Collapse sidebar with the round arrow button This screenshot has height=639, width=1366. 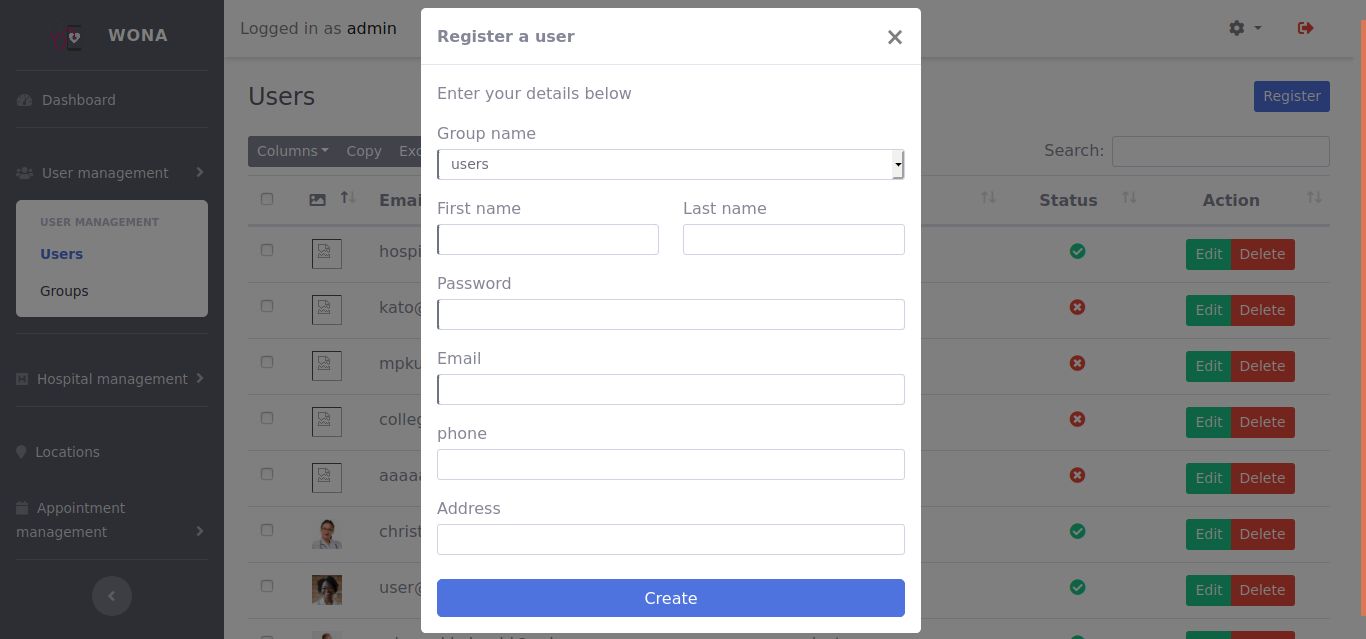pos(111,596)
